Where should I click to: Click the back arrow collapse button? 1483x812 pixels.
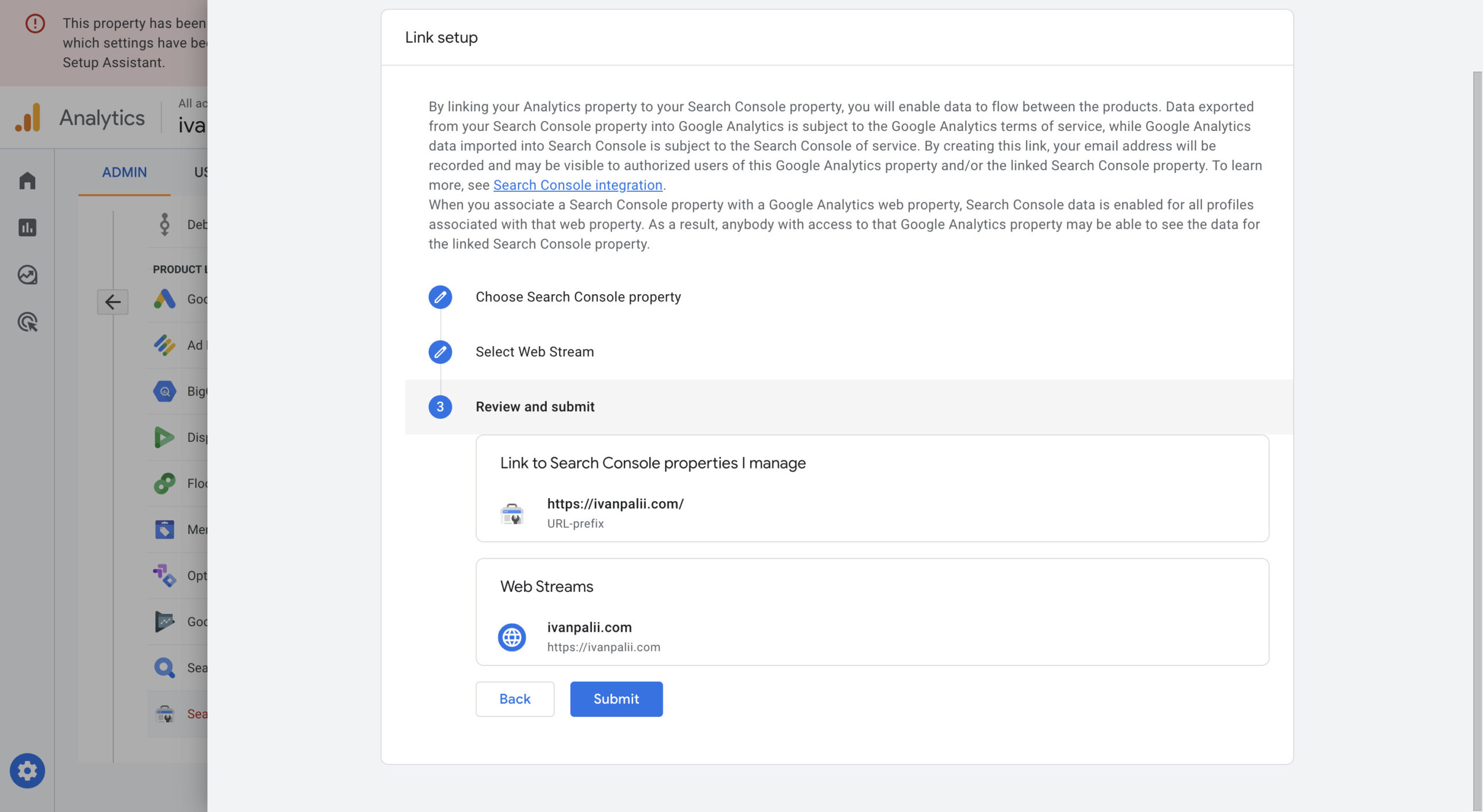(112, 301)
